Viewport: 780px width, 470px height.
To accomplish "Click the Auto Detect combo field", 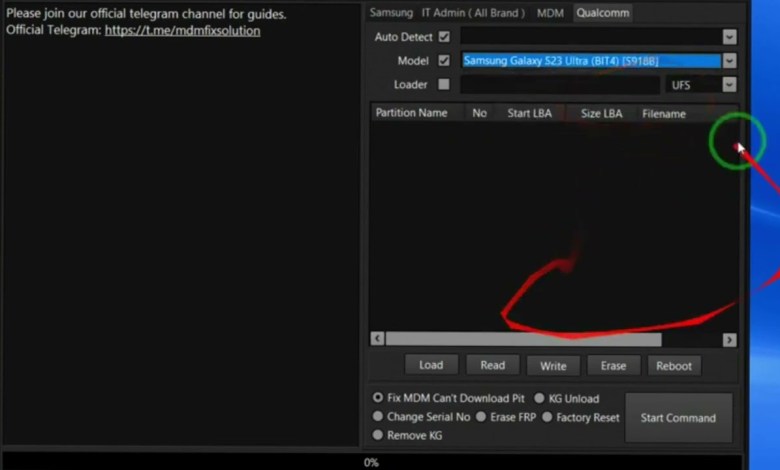I will coord(591,37).
